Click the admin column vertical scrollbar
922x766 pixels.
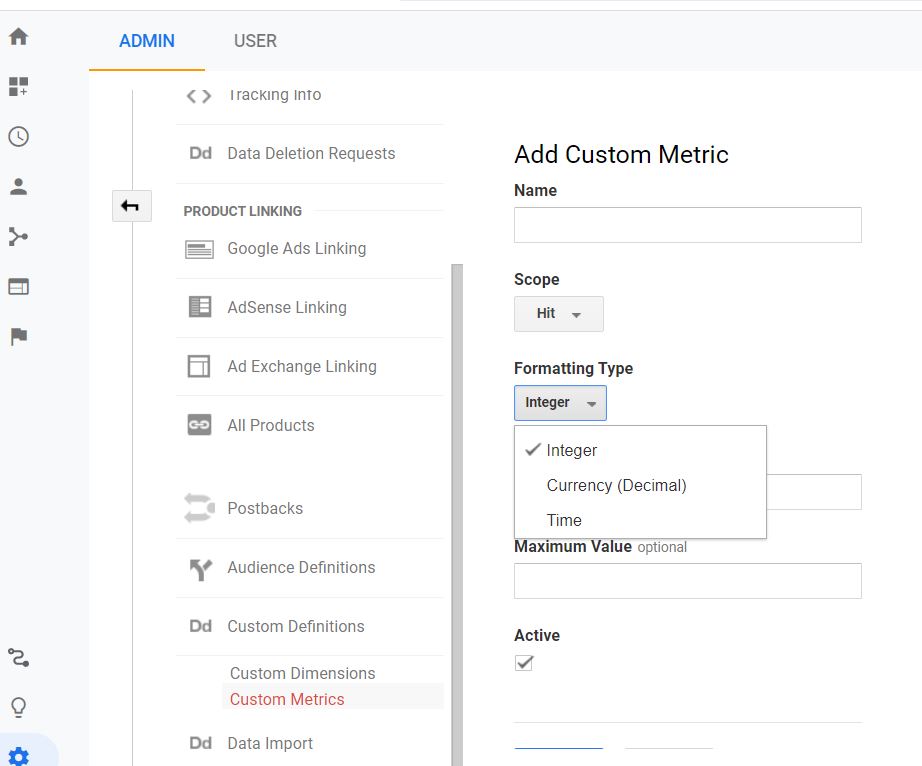coord(457,515)
